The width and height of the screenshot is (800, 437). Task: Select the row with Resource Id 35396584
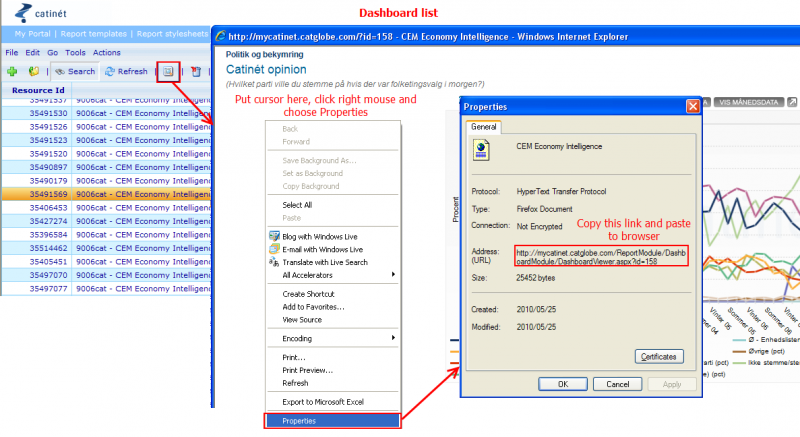coord(106,235)
